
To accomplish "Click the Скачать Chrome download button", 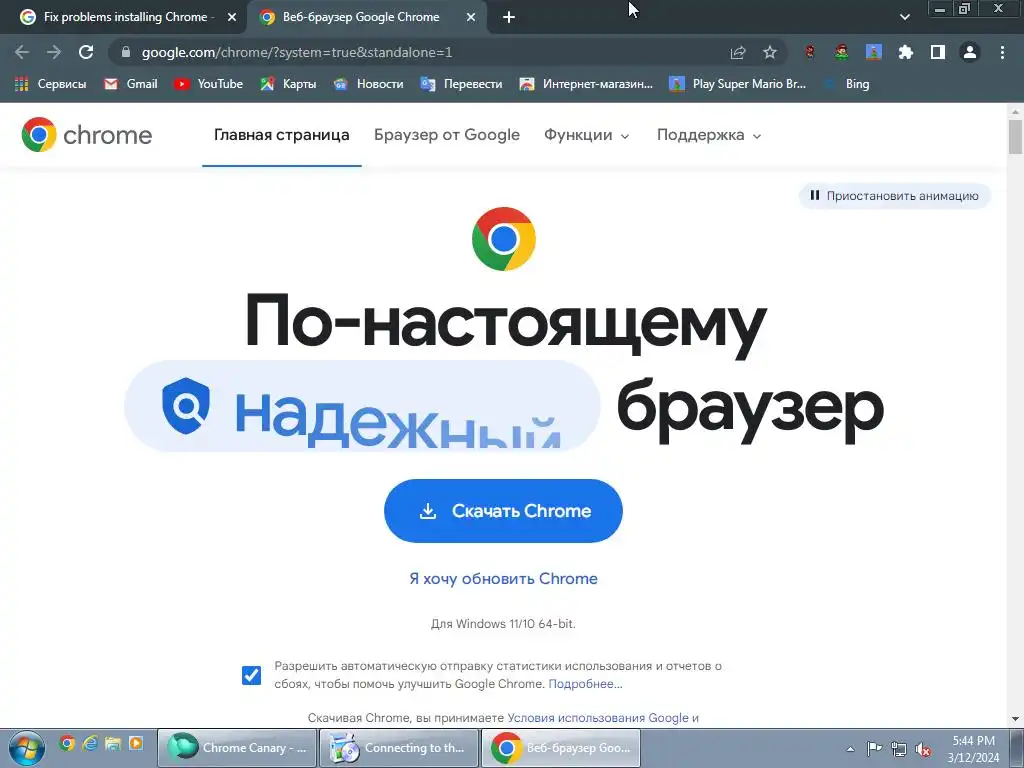I will click(503, 511).
